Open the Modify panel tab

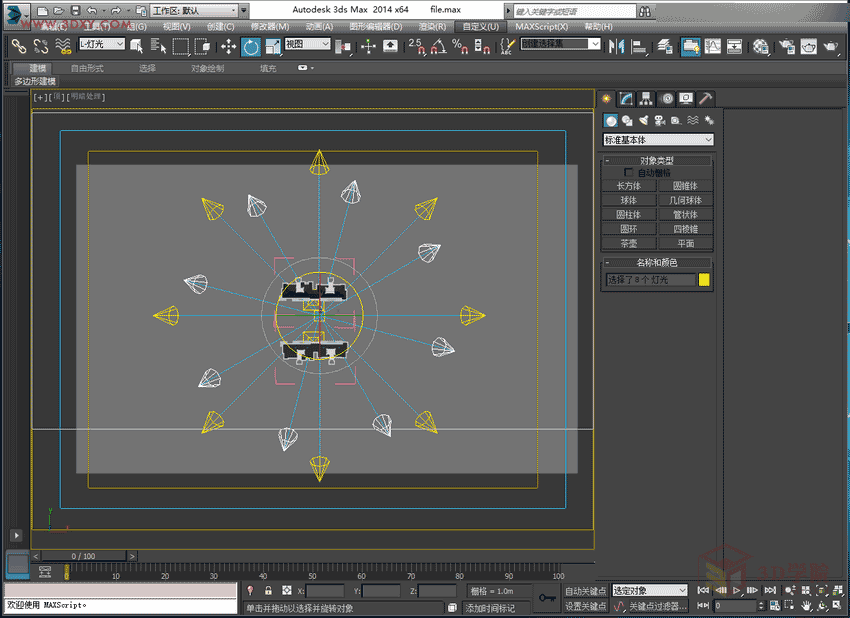pyautogui.click(x=626, y=98)
